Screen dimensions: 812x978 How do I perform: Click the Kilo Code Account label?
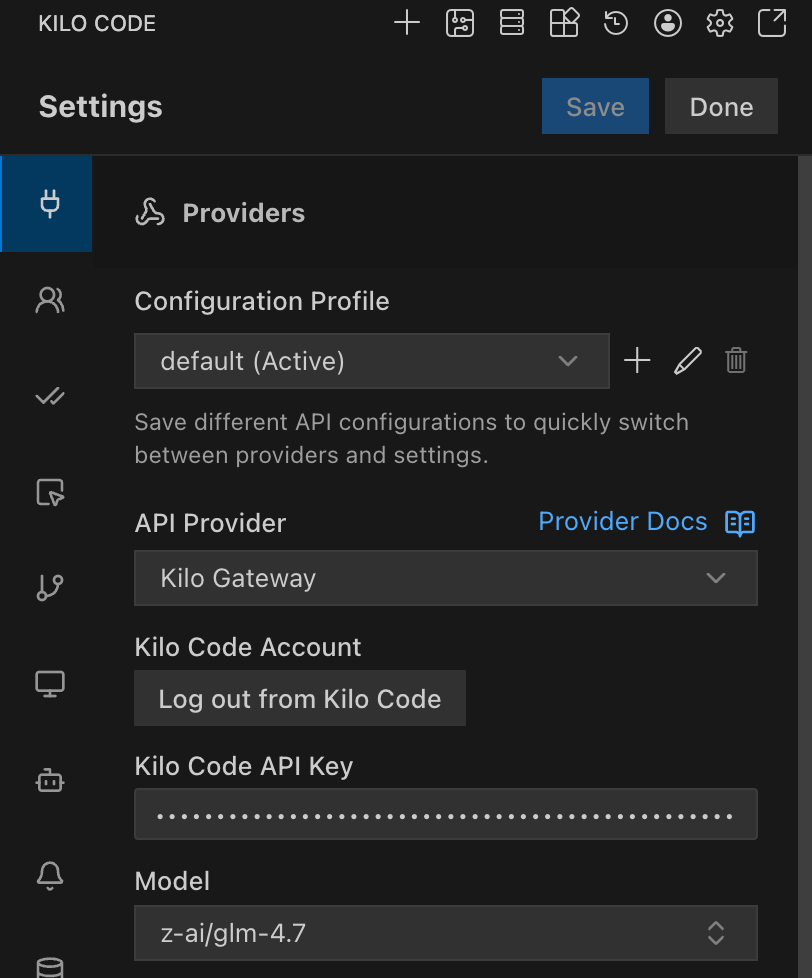248,647
